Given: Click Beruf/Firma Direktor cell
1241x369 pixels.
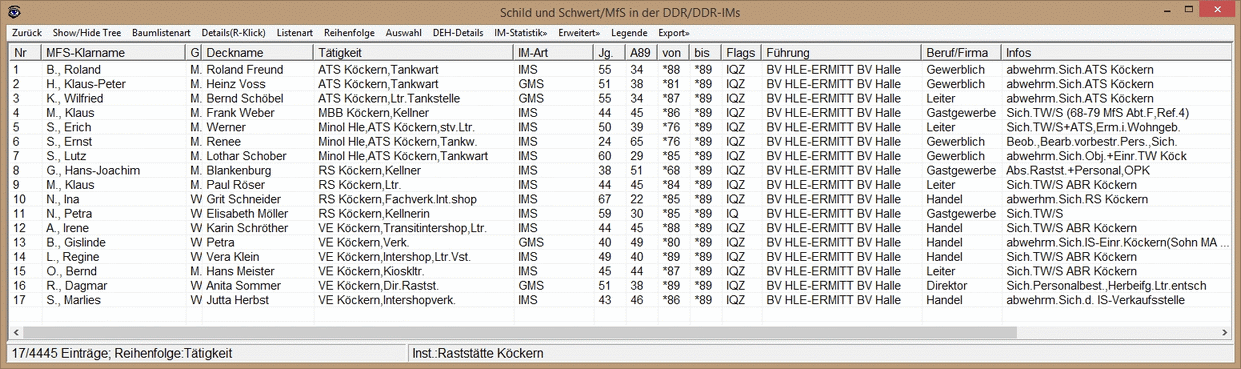Looking at the screenshot, I should pyautogui.click(x=947, y=286).
